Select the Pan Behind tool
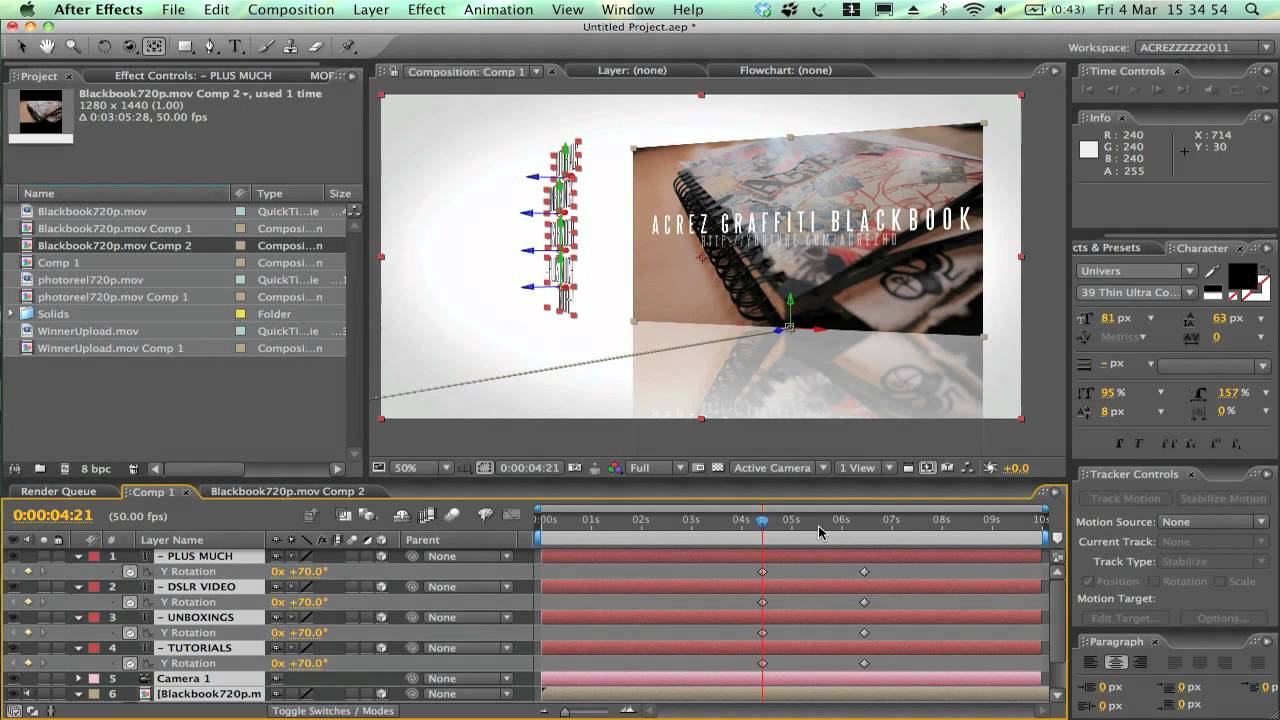The image size is (1280, 720). pyautogui.click(x=154, y=46)
